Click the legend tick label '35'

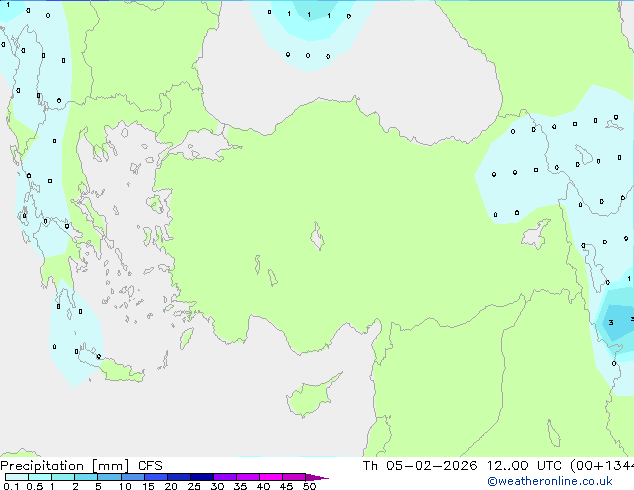coord(240,486)
